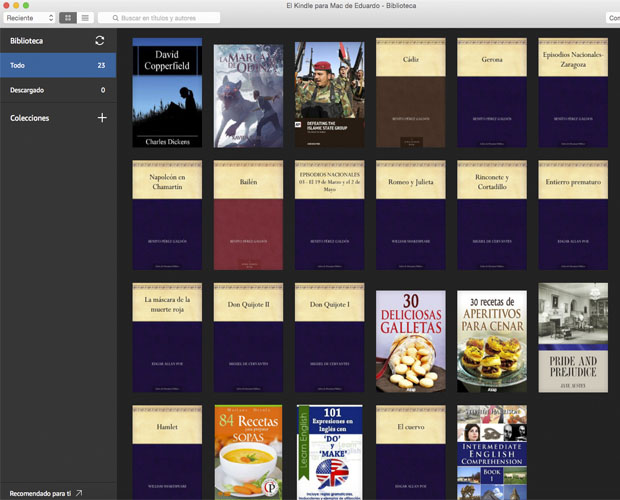Open 30 Deliciosas Galletas book
Viewport: 620px width, 500px height.
(x=410, y=342)
